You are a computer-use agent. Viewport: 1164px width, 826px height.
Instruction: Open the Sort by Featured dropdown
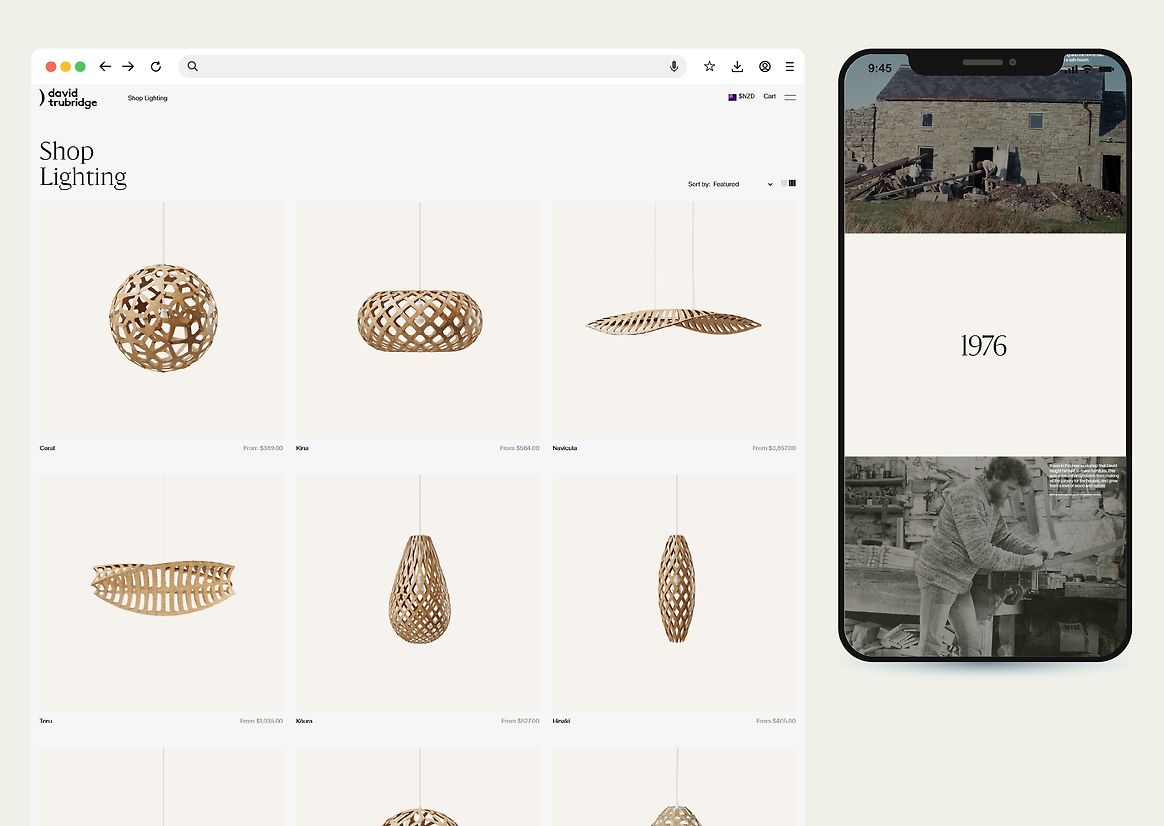(730, 184)
